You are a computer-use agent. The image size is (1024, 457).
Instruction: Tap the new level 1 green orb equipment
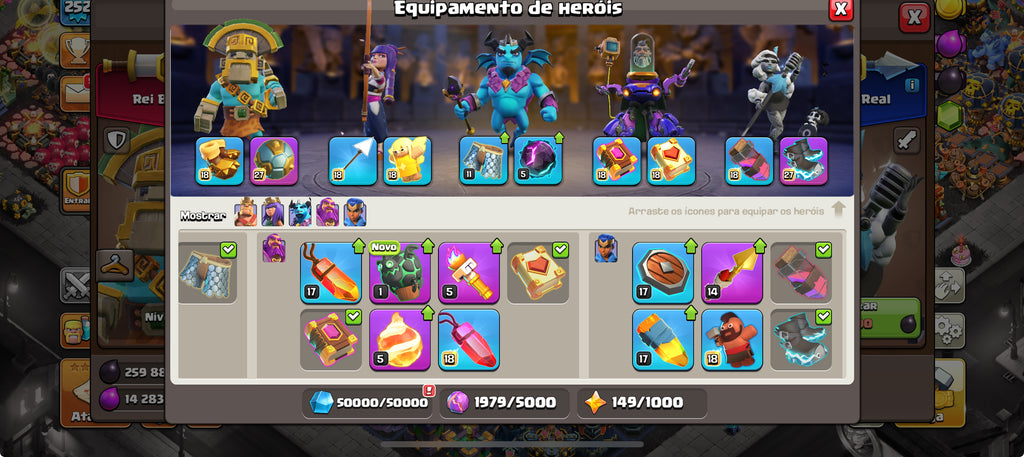click(x=400, y=273)
